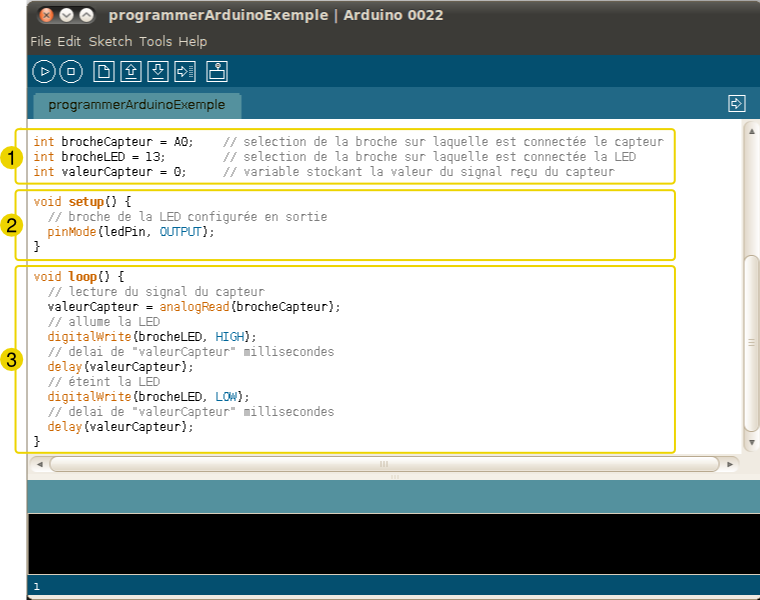
Task: Maximize the Arduino window
Action: 86,16
